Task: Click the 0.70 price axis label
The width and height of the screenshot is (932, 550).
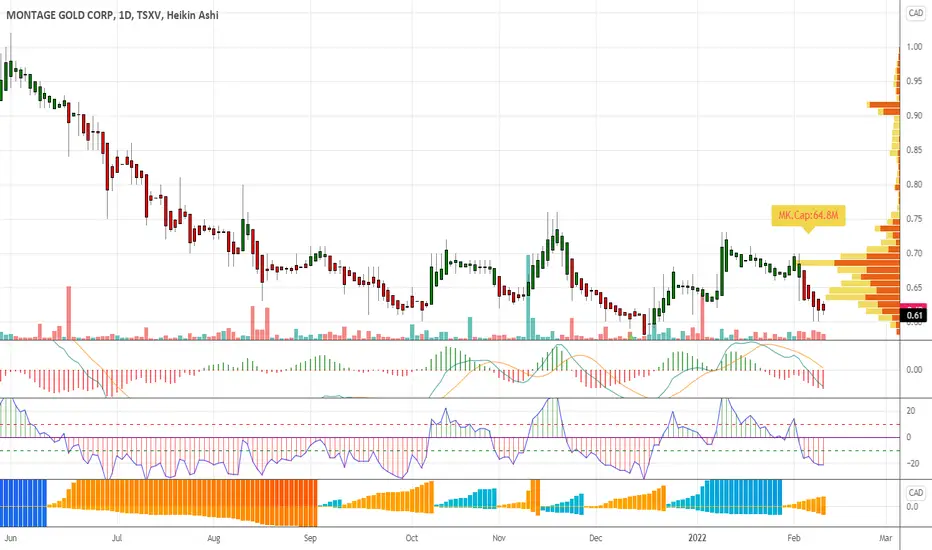Action: tap(915, 253)
